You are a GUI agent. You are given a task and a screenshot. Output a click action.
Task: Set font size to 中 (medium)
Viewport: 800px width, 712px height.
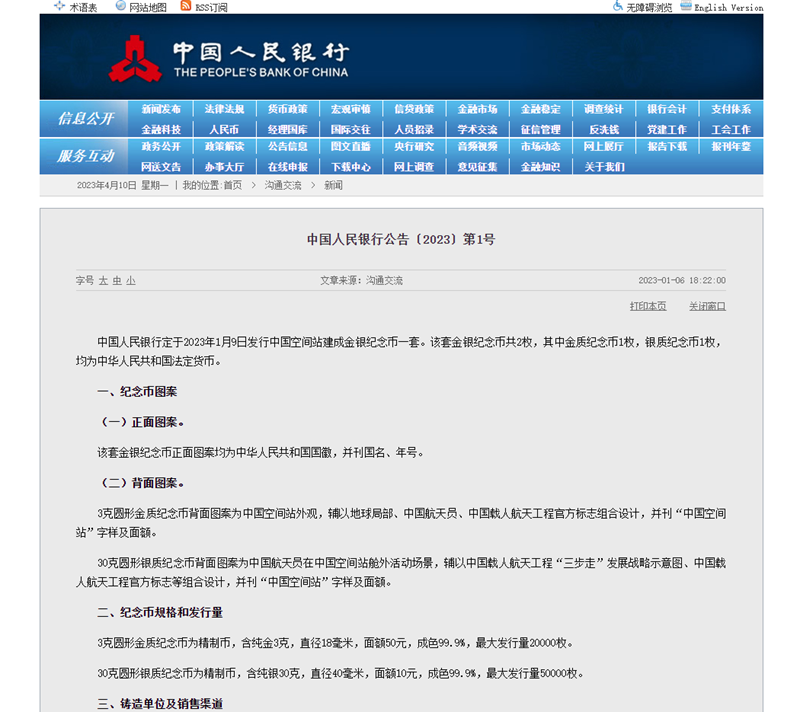(x=117, y=281)
